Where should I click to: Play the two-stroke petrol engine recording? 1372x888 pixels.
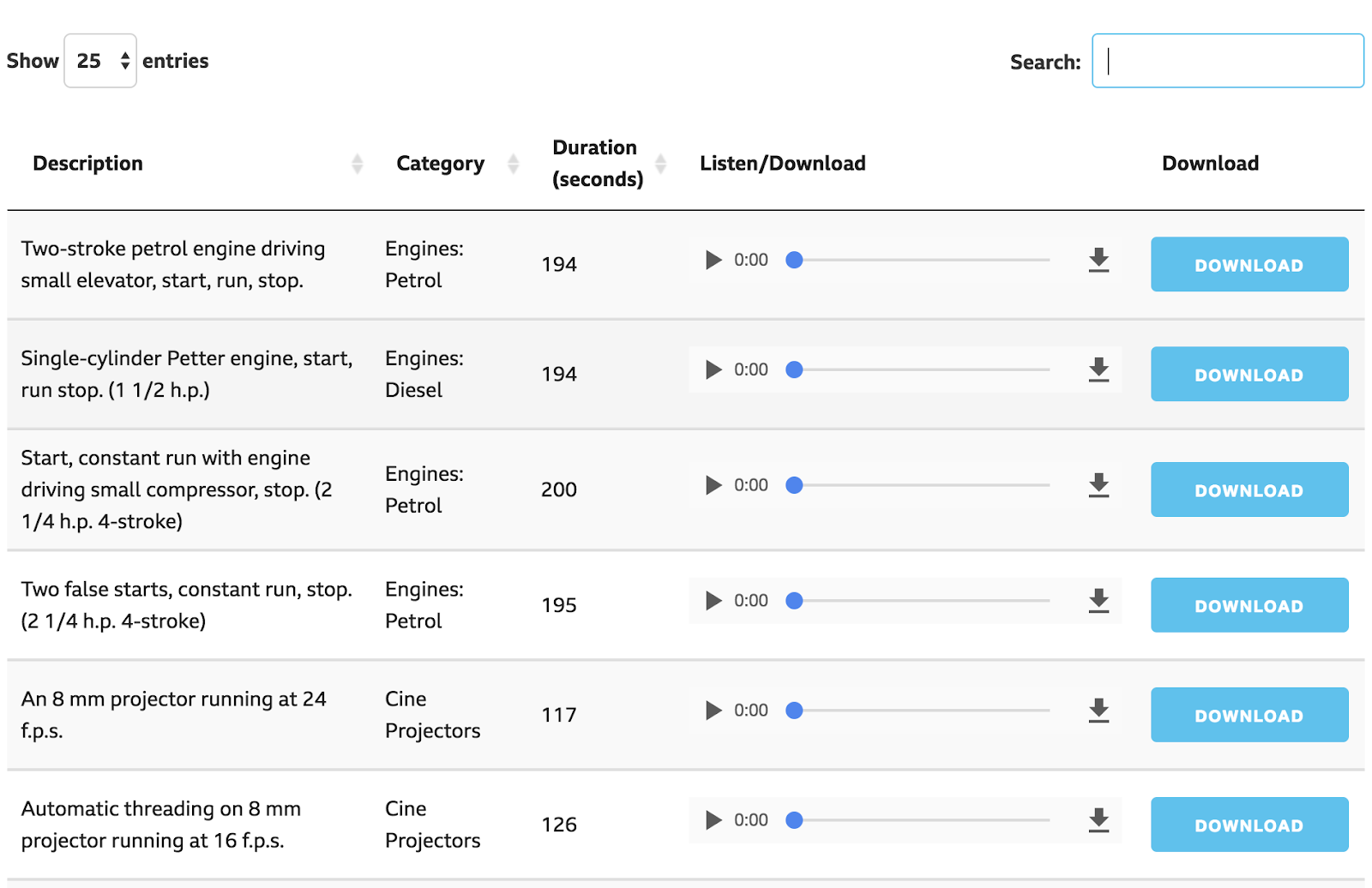pos(712,260)
